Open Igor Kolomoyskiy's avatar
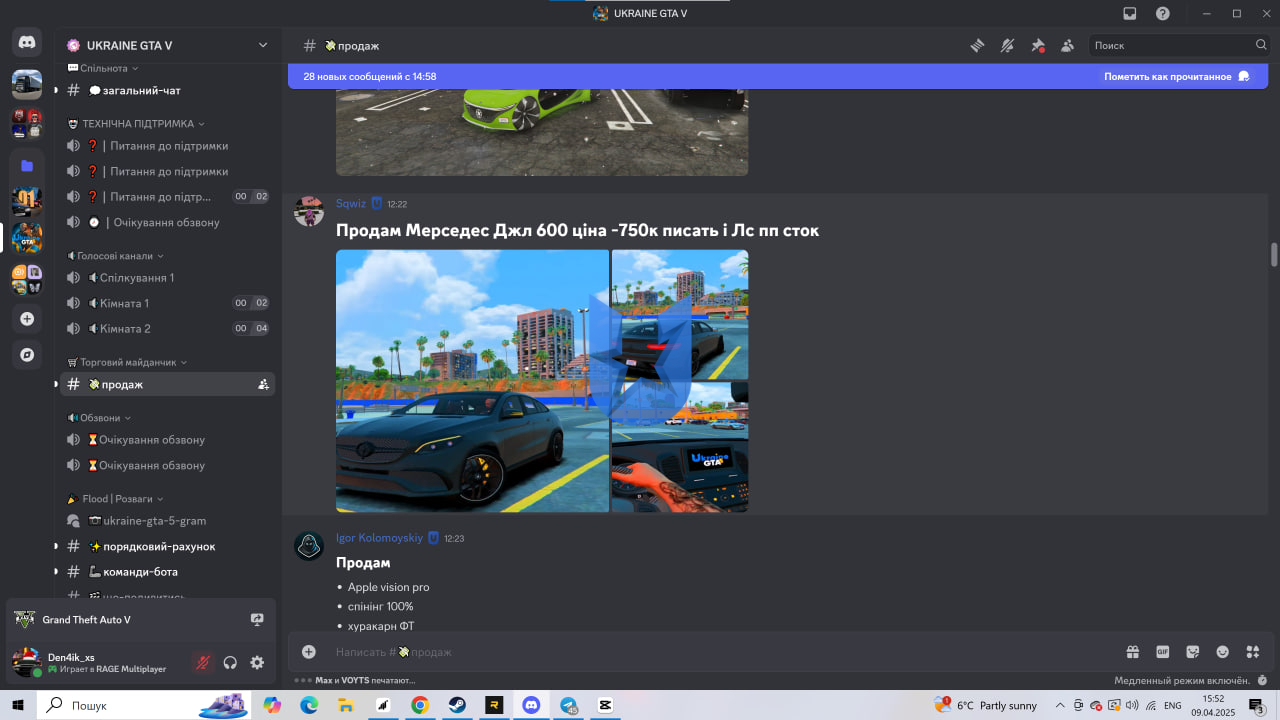The width and height of the screenshot is (1280, 720). (x=309, y=546)
